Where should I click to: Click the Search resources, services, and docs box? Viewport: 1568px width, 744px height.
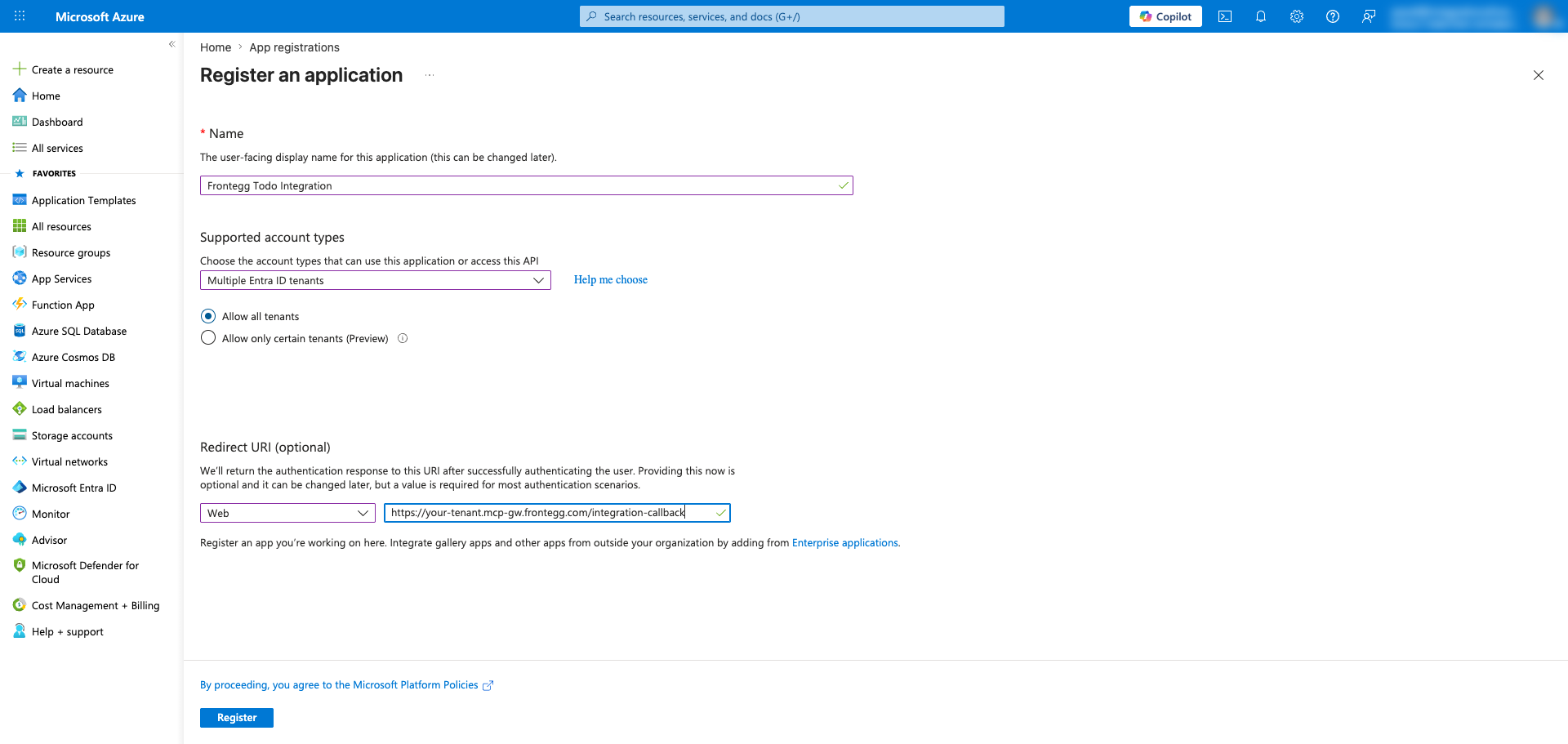coord(792,16)
